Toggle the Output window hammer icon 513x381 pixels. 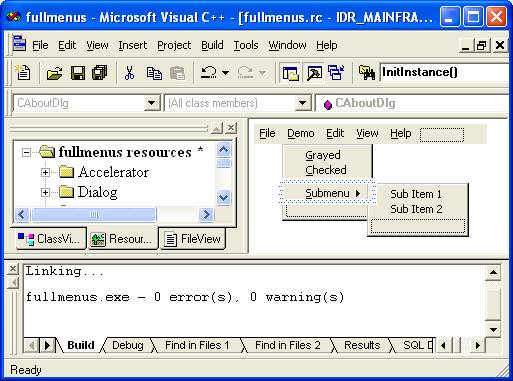314,73
